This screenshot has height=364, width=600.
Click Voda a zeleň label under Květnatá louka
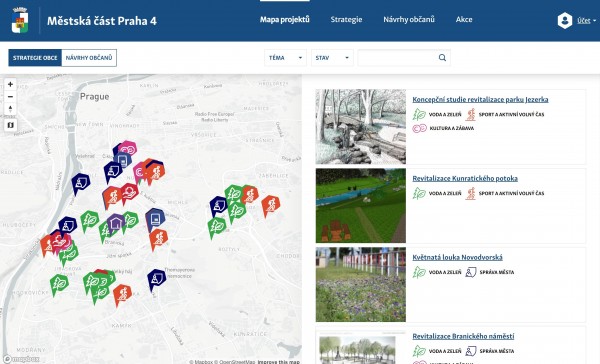click(445, 272)
